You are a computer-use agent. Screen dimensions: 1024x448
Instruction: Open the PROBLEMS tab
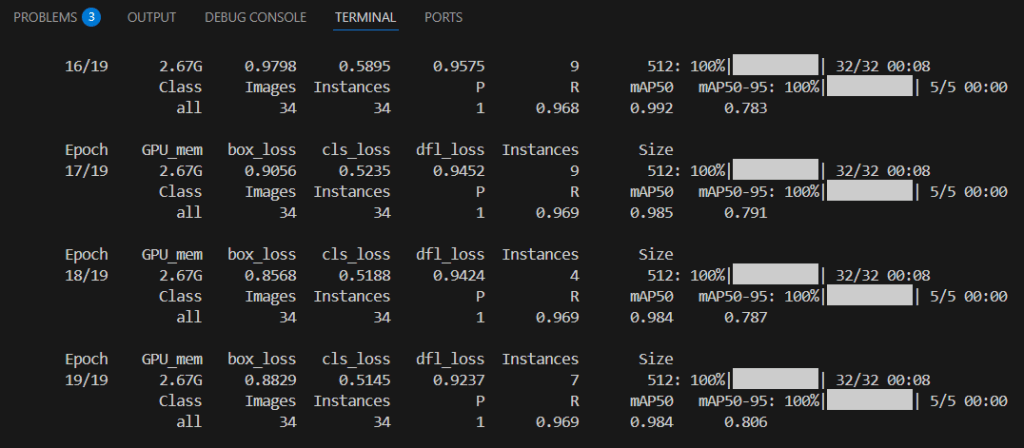pyautogui.click(x=46, y=17)
